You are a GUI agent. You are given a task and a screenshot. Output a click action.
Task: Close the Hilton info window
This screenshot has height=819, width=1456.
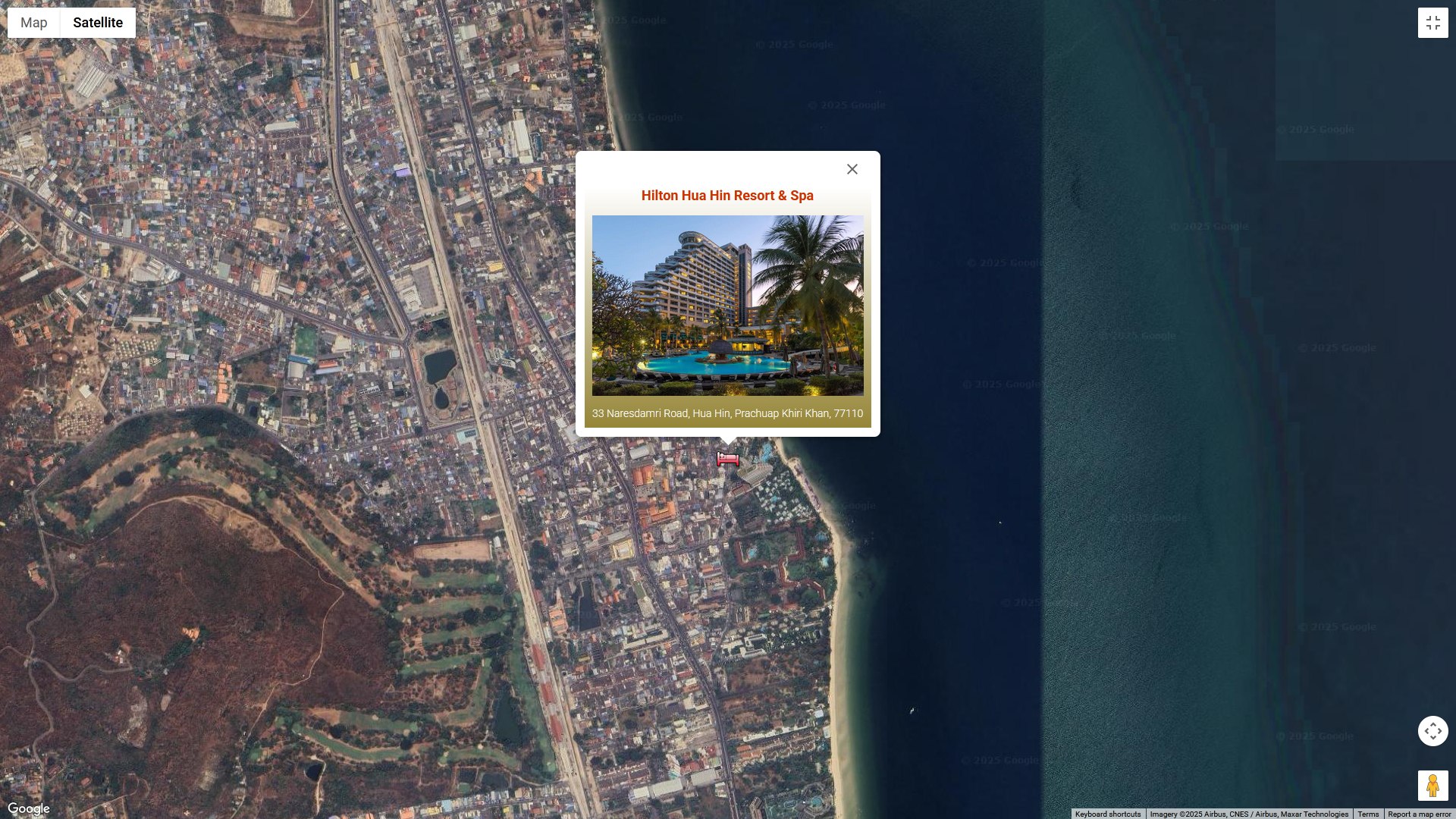pos(852,169)
